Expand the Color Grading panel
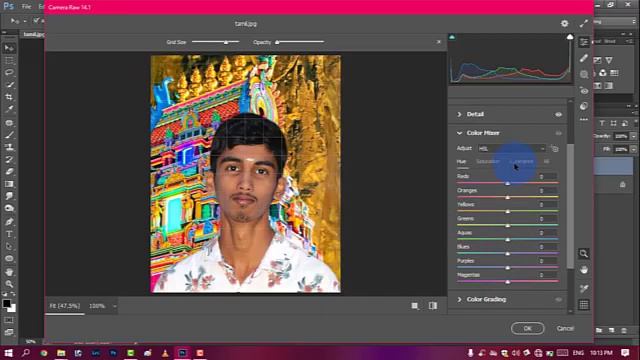 460,300
